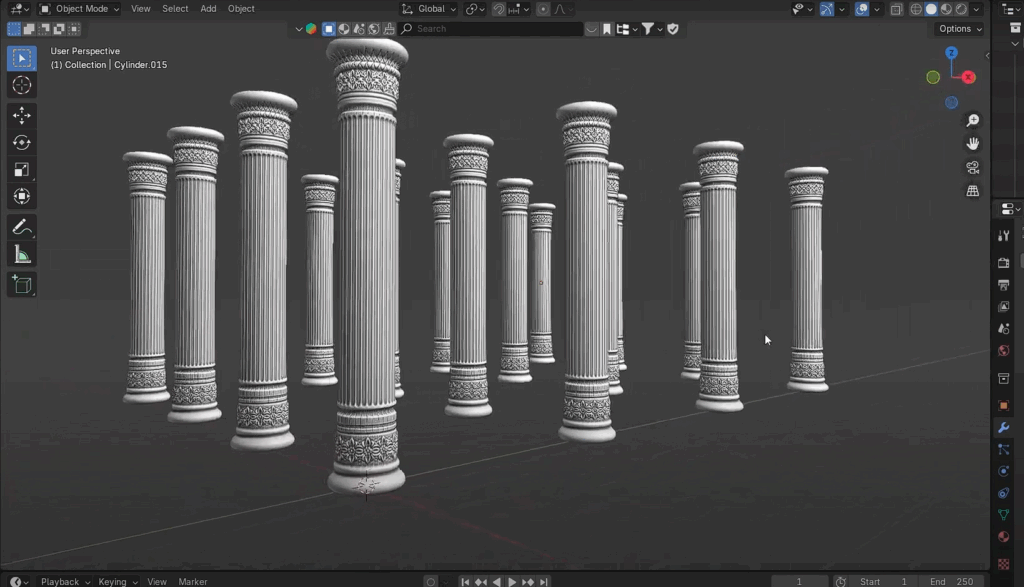Open the Add menu
Image resolution: width=1024 pixels, height=587 pixels.
tap(208, 9)
